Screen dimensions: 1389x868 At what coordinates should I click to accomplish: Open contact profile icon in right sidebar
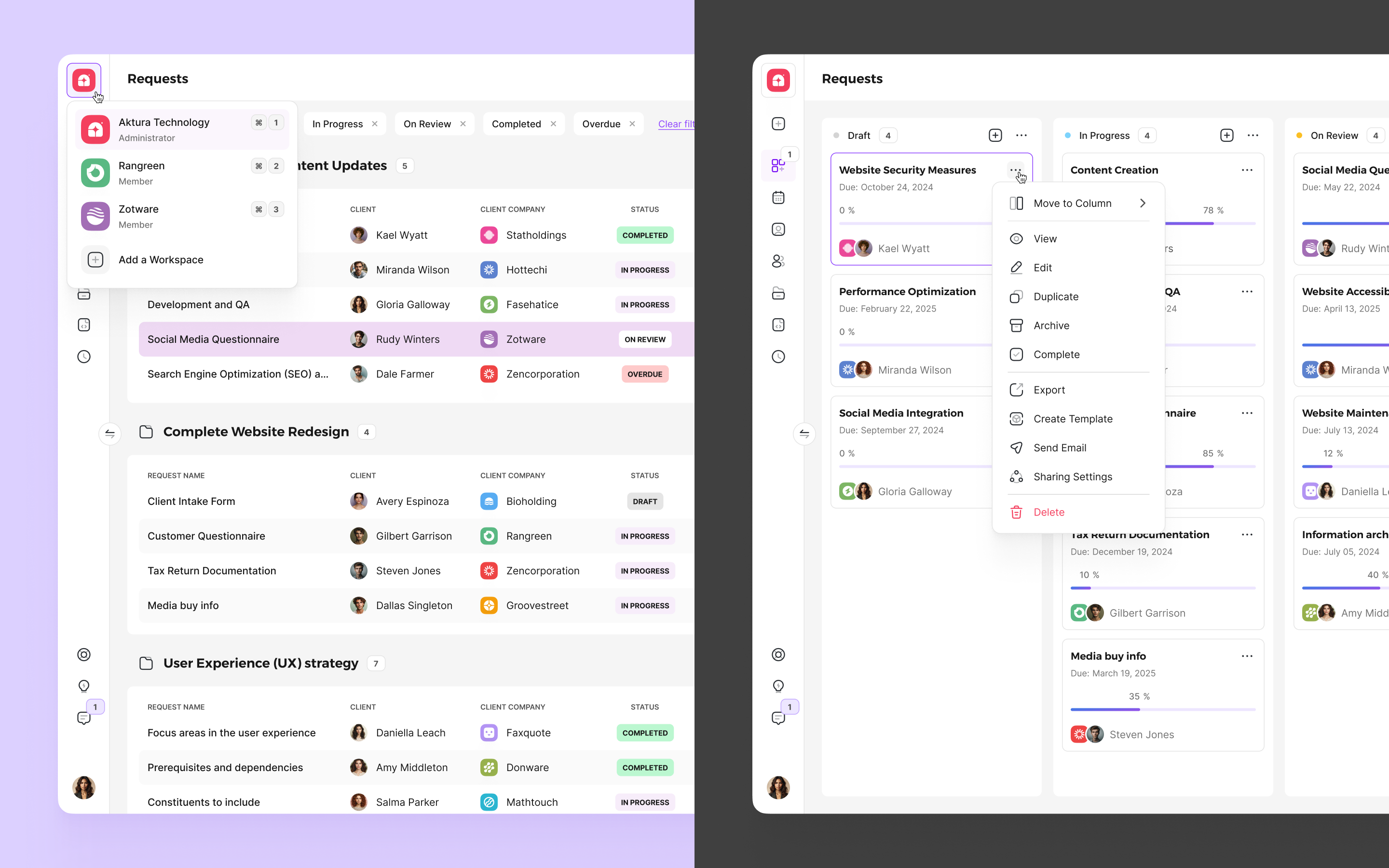778,230
